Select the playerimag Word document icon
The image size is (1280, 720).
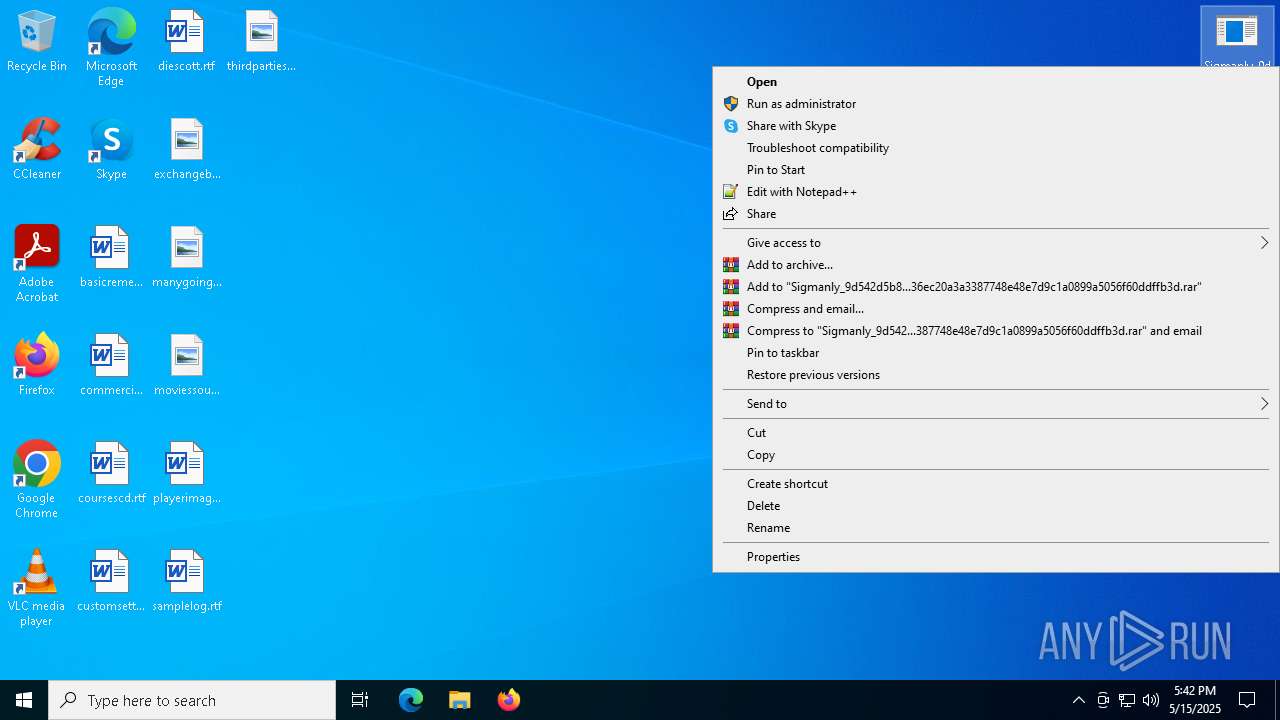pos(187,474)
